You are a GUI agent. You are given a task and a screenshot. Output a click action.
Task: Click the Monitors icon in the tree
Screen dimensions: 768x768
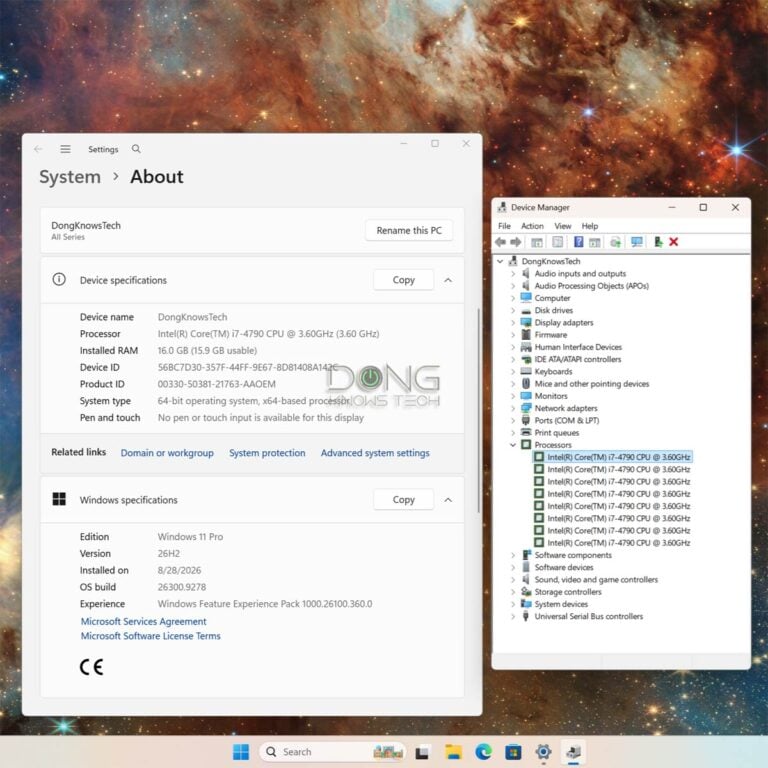pyautogui.click(x=526, y=396)
